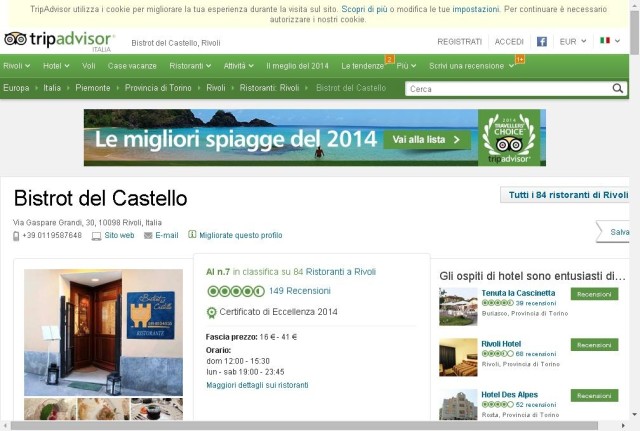This screenshot has height=431, width=640.
Task: Click the Italian flag language icon
Action: pos(605,40)
